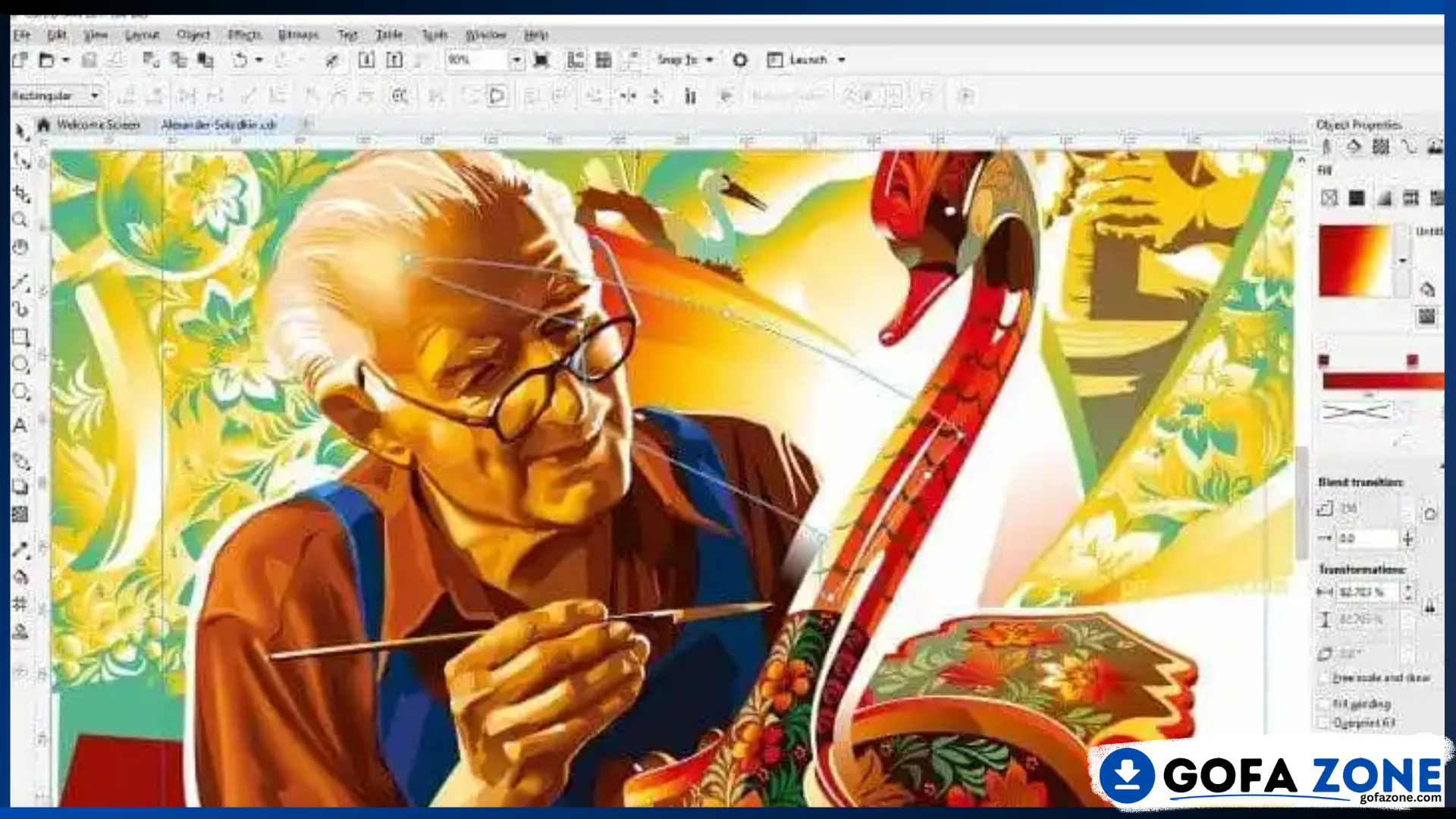
Task: Open the Transparency tab in Object Properties
Action: pos(1381,147)
